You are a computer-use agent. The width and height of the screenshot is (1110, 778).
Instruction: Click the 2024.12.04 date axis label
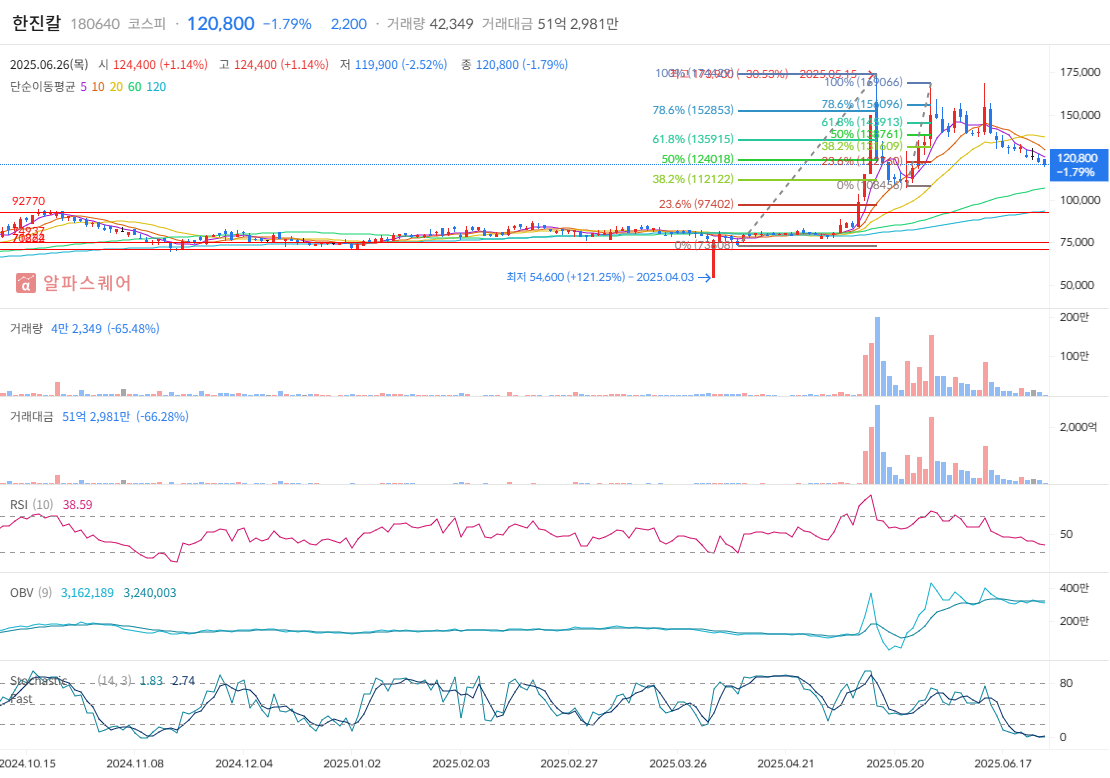pos(244,764)
